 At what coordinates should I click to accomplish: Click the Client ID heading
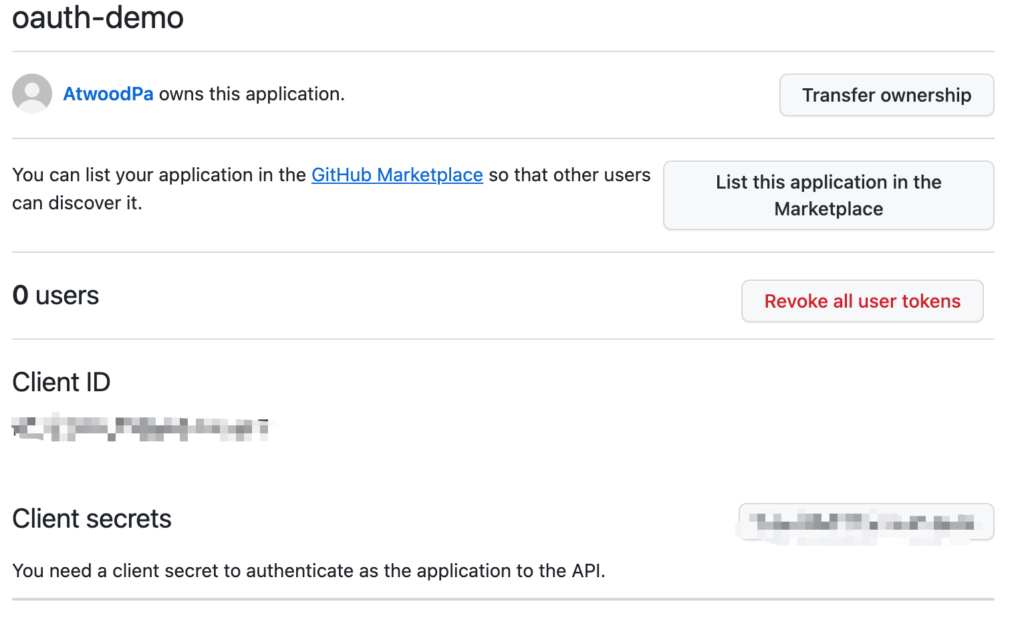[x=61, y=382]
